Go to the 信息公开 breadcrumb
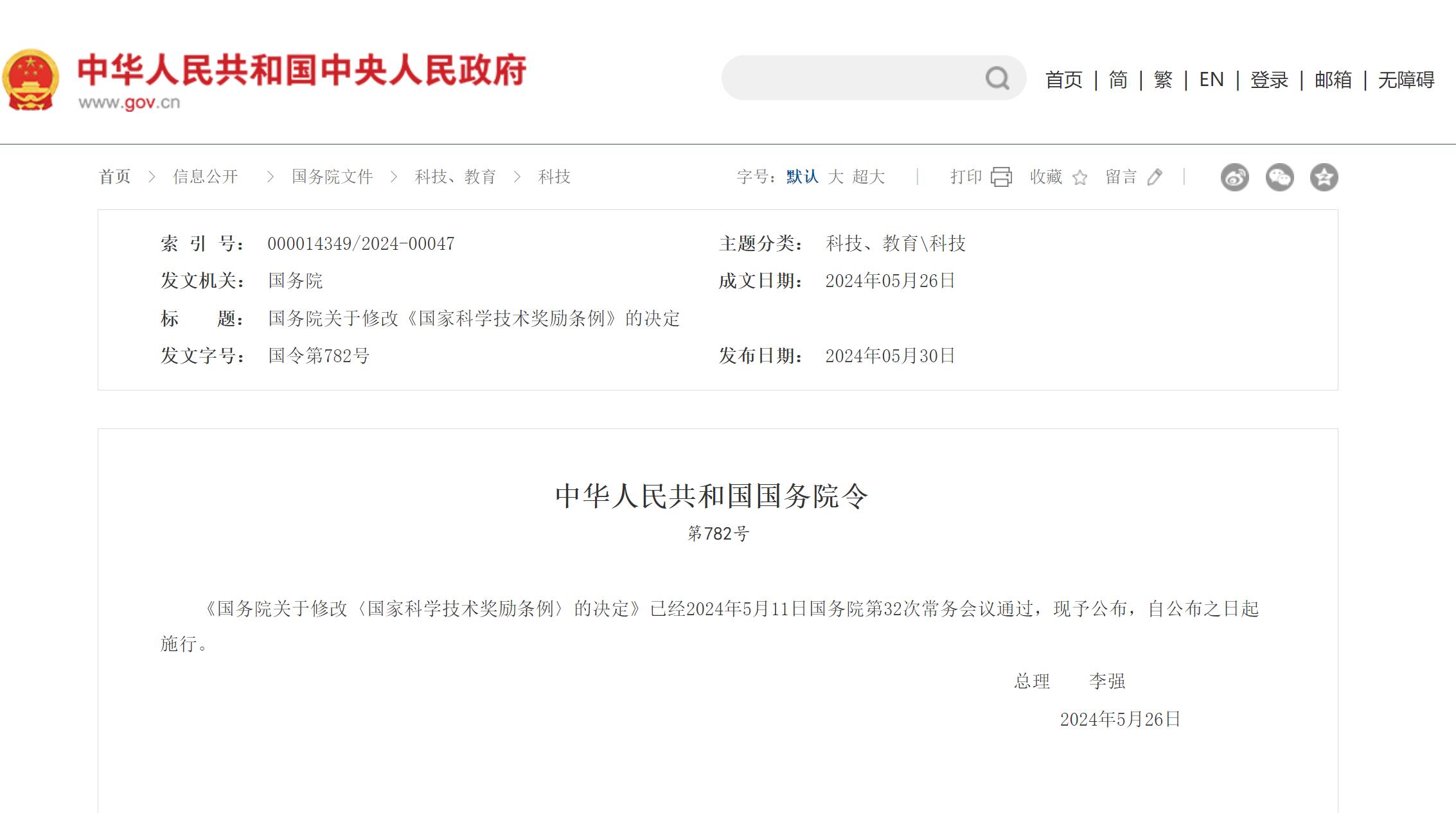Viewport: 1456px width, 813px height. tap(206, 177)
